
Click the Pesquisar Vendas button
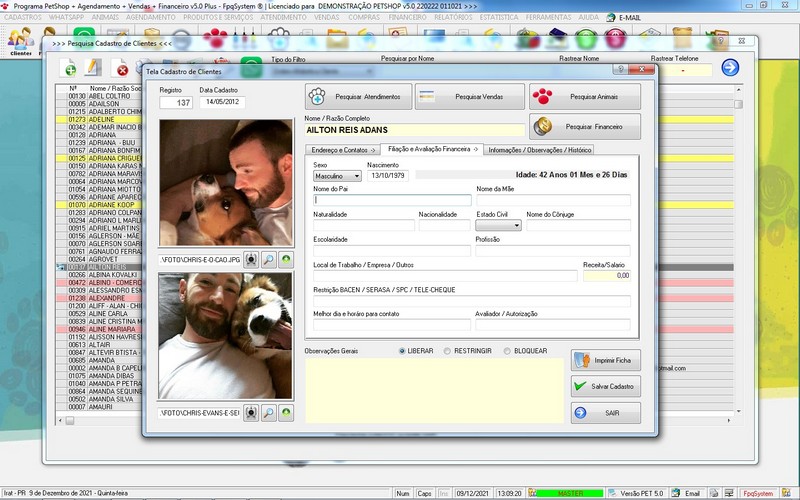point(469,96)
